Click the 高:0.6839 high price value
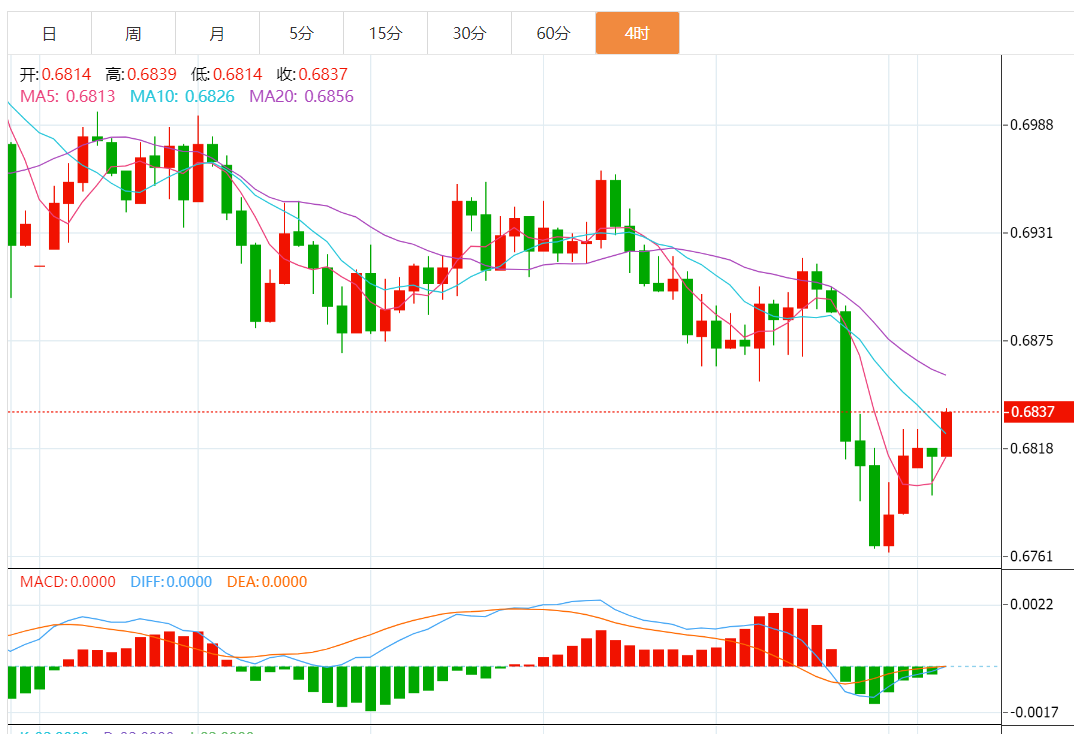 tap(141, 74)
